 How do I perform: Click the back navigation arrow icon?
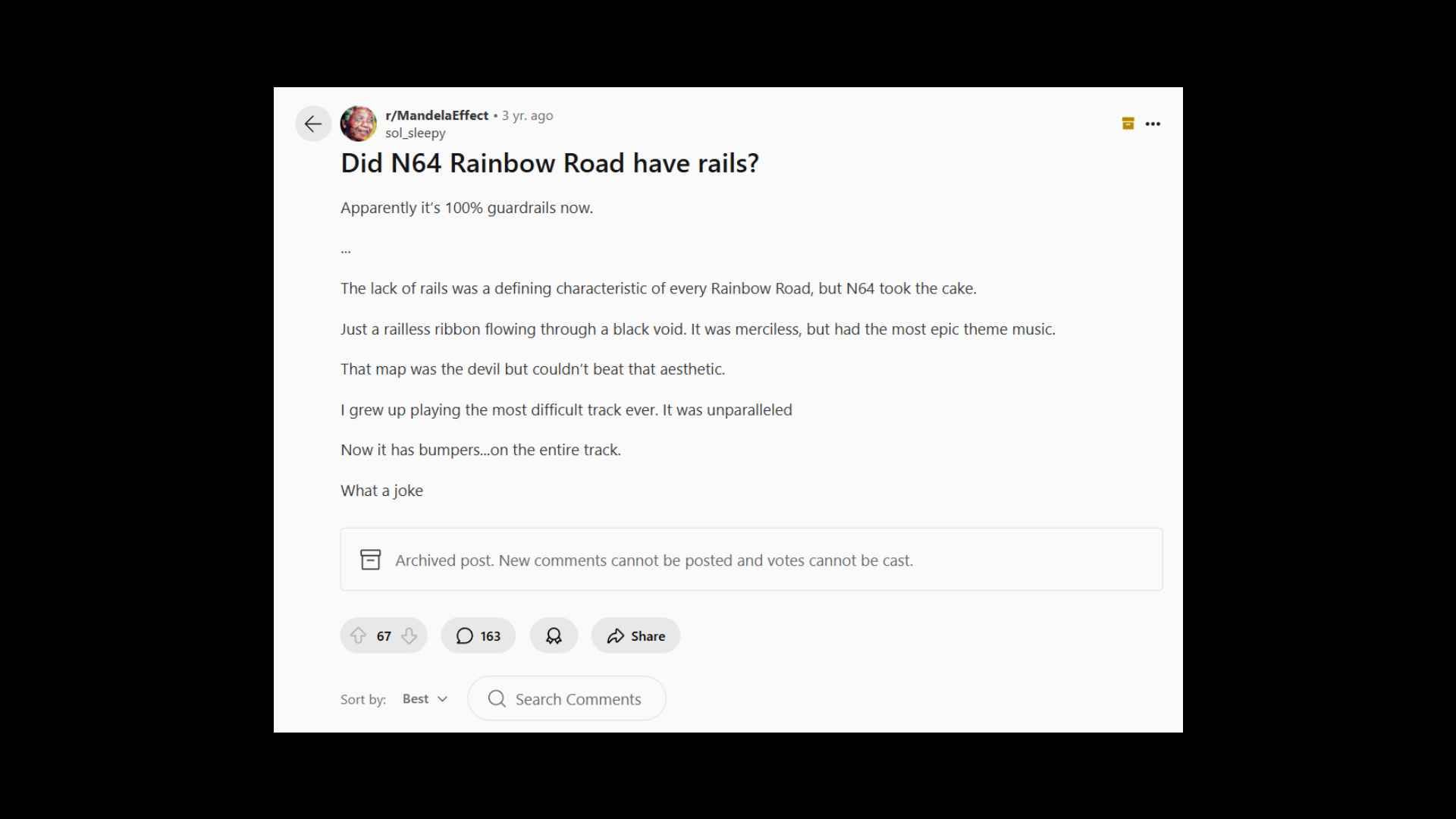tap(313, 123)
